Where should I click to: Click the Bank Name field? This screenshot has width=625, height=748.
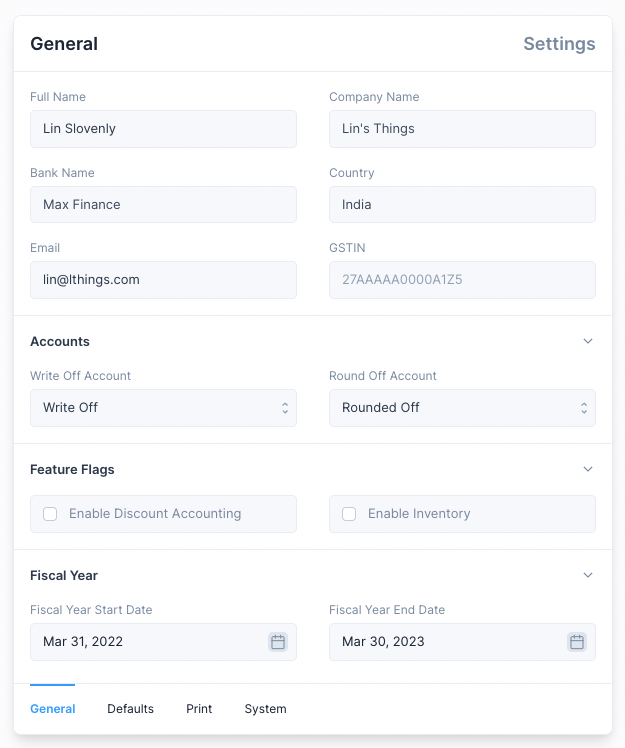coord(163,205)
